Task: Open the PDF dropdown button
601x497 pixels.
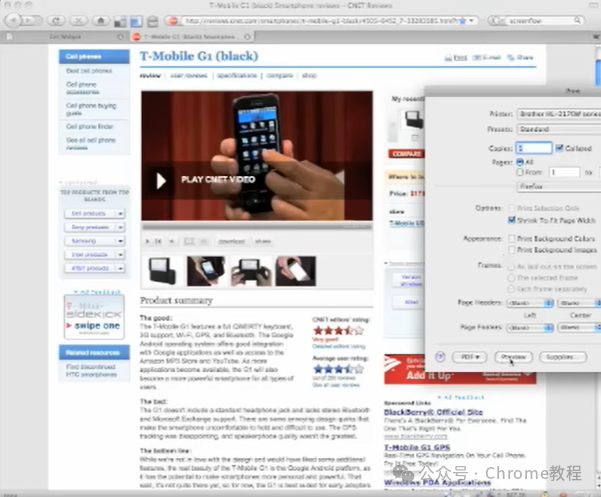Action: (x=470, y=357)
